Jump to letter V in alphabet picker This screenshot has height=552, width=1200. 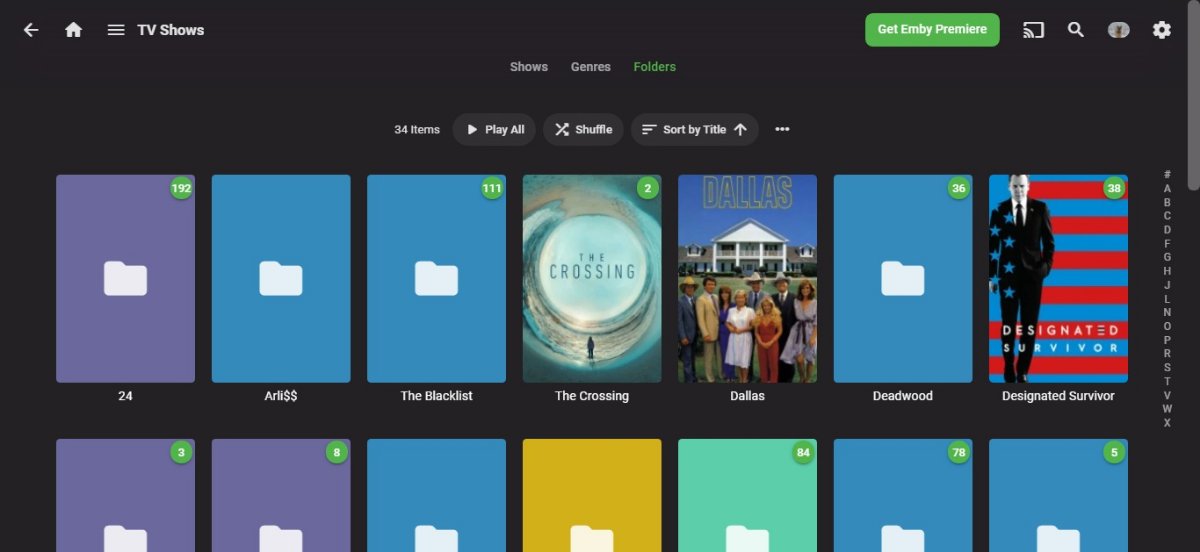[1167, 395]
